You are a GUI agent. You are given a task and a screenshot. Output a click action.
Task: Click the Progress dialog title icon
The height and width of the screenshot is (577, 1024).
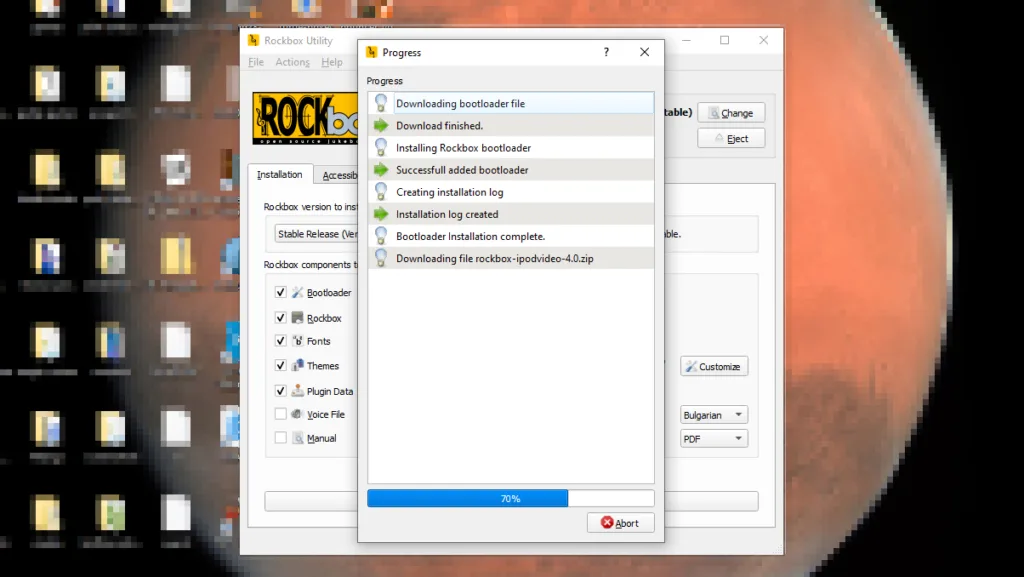tap(372, 52)
